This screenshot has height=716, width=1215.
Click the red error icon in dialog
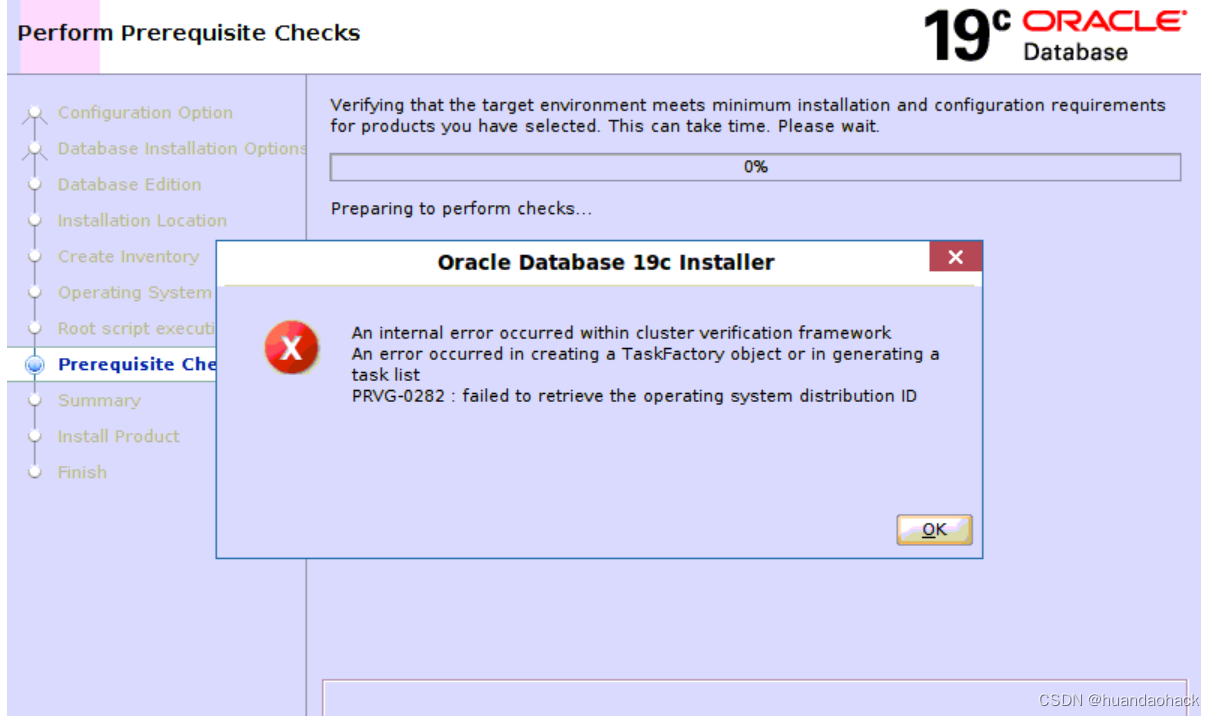pyautogui.click(x=292, y=348)
